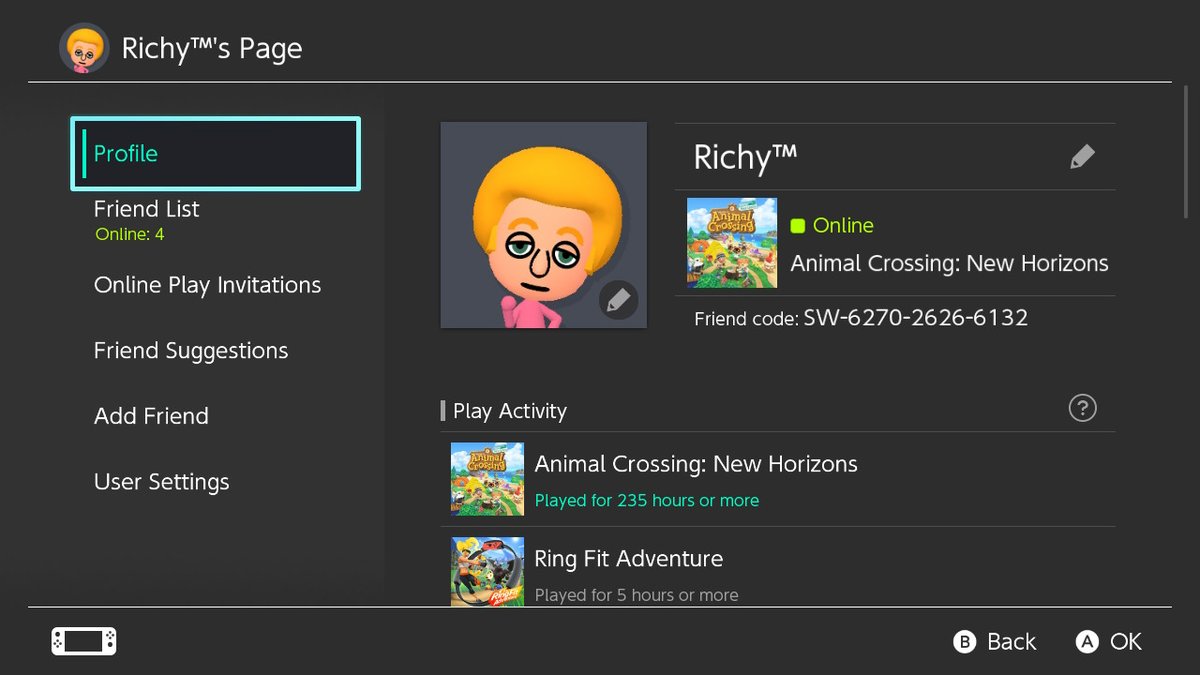The image size is (1200, 675).
Task: Click the Back label in the footer
Action: point(1012,642)
